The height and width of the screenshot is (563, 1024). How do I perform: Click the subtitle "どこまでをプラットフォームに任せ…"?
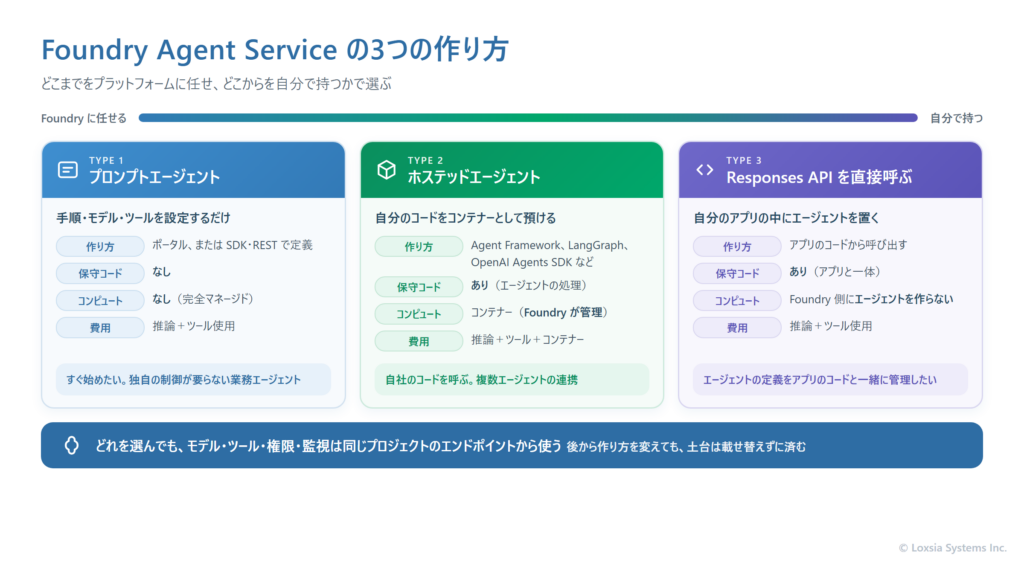[216, 84]
